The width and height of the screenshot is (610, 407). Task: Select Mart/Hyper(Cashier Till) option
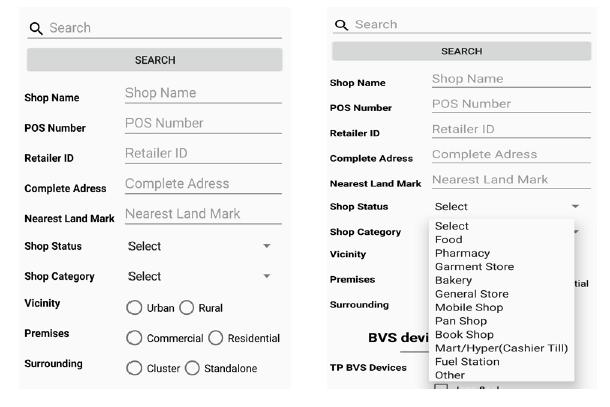click(x=503, y=347)
